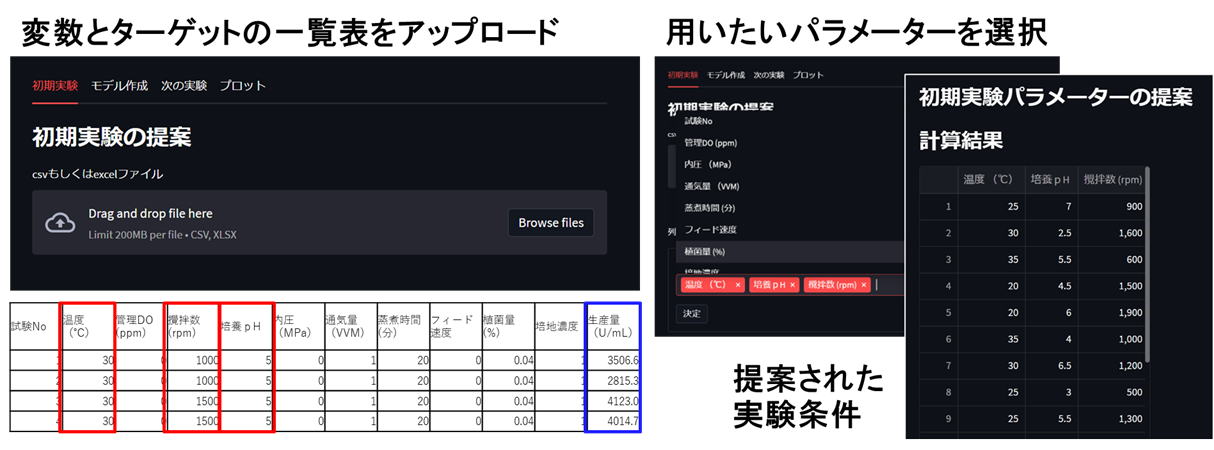Click the cloud upload icon in the dropzone

coord(61,223)
